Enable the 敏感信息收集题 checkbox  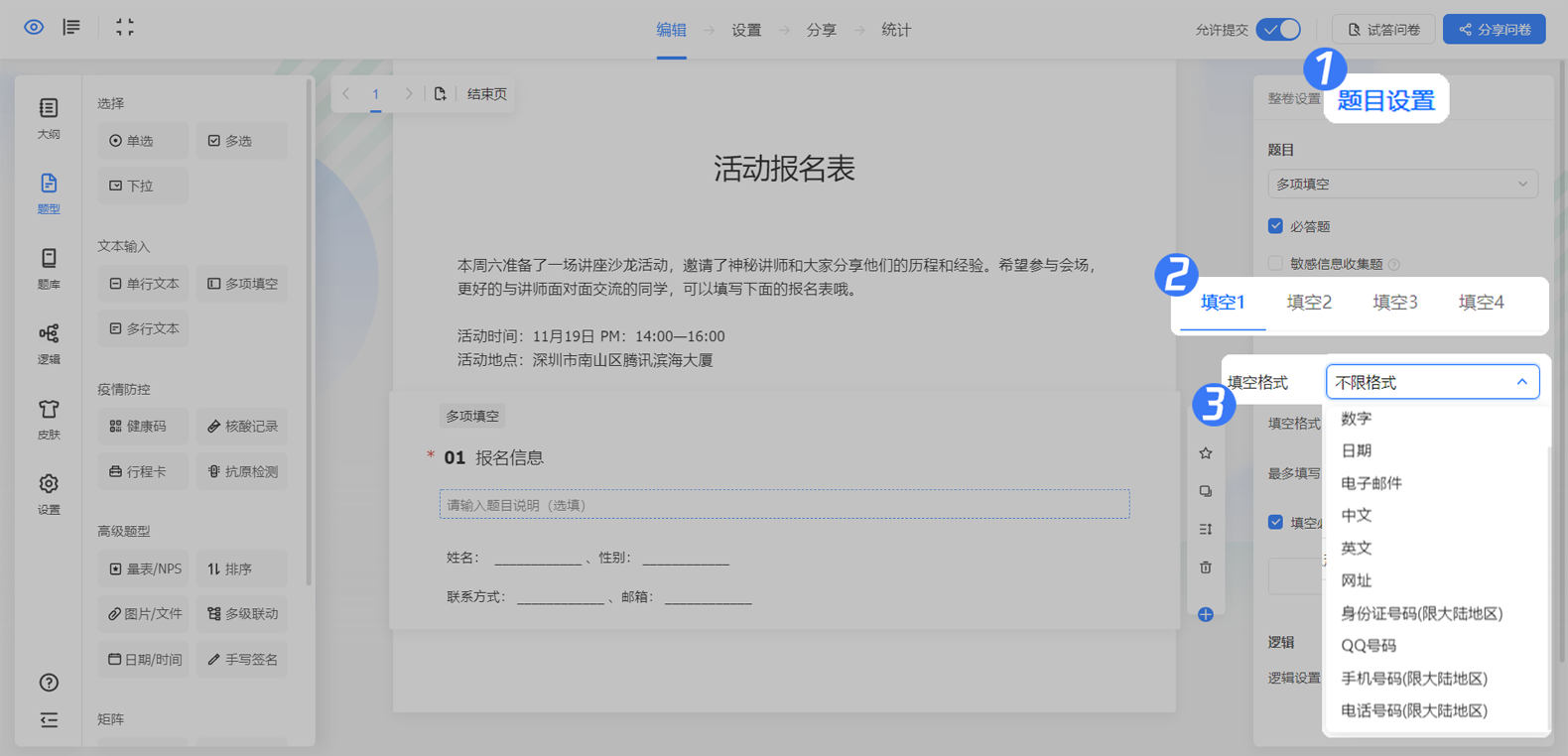click(1275, 264)
